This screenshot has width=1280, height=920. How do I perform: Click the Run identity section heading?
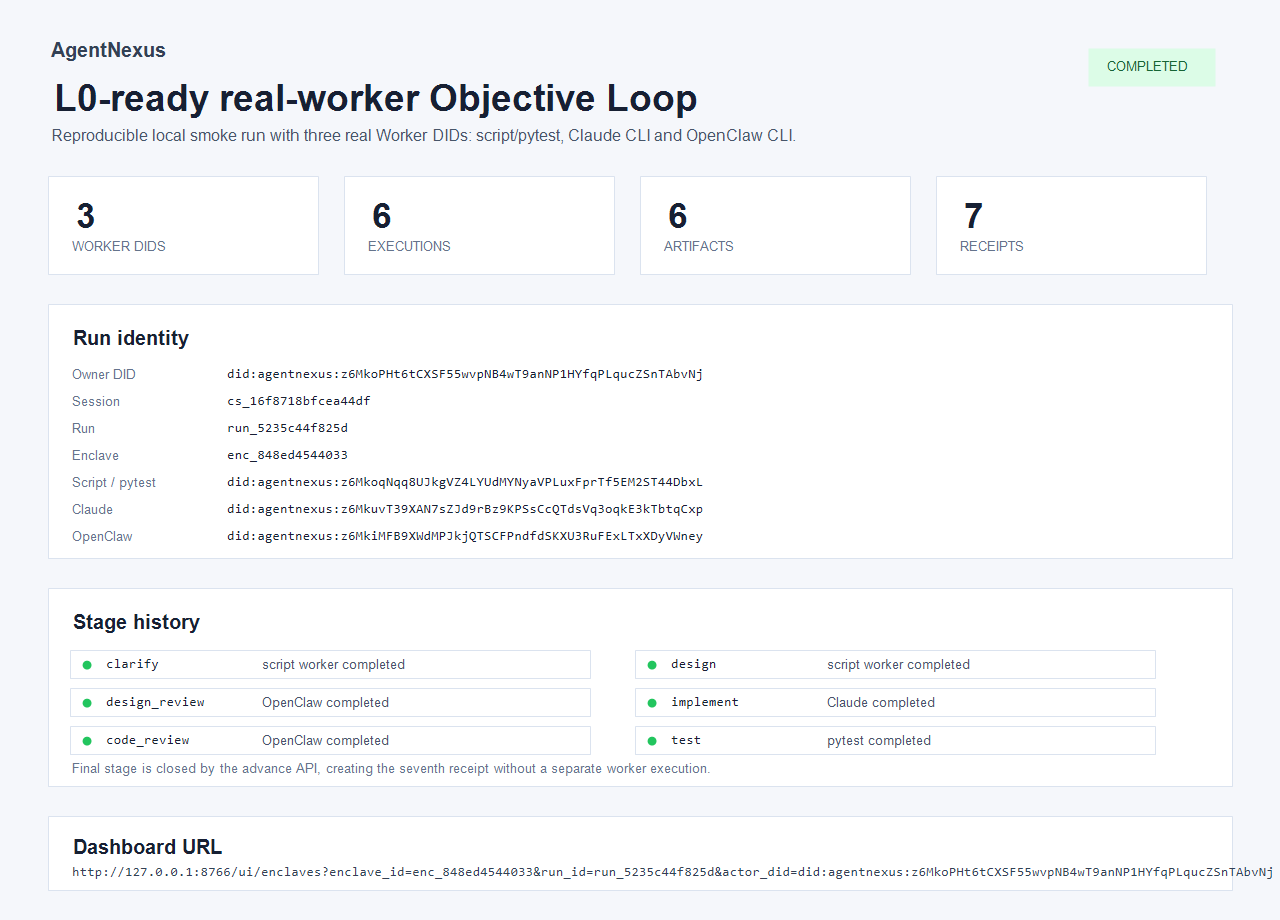click(x=131, y=338)
